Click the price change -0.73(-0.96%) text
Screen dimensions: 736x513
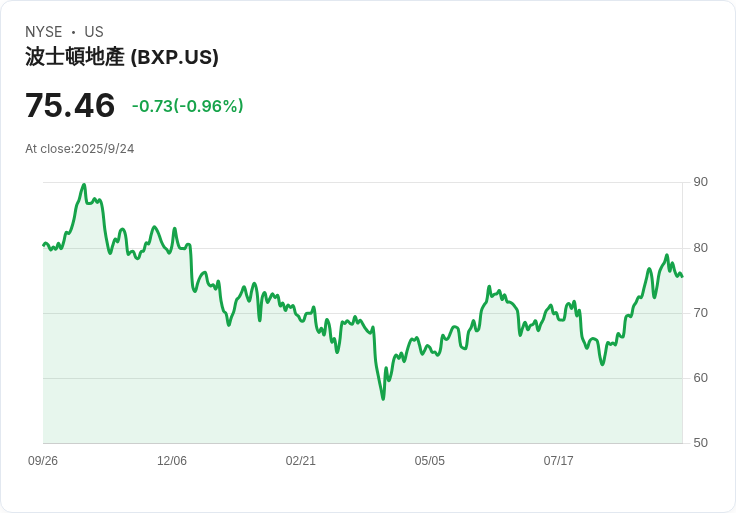188,106
